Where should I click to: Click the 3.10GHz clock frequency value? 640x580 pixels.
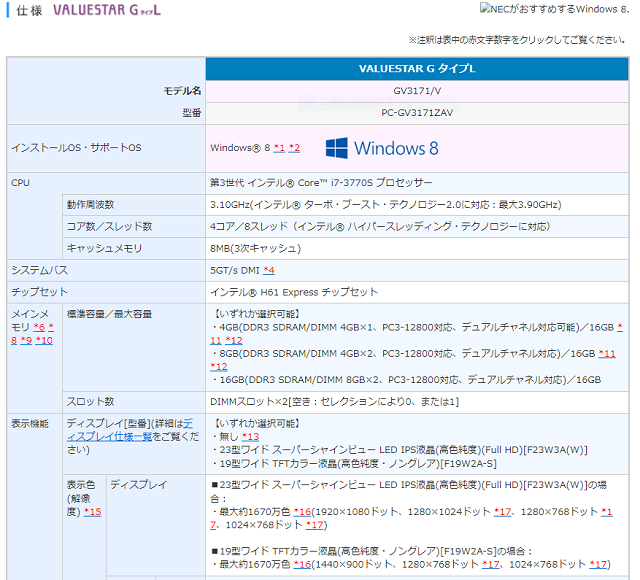click(x=386, y=204)
